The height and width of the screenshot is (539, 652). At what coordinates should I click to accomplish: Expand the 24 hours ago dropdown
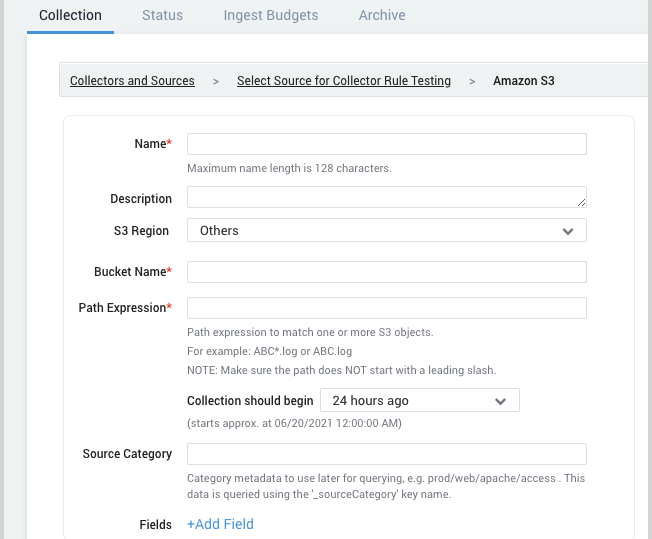tap(420, 400)
